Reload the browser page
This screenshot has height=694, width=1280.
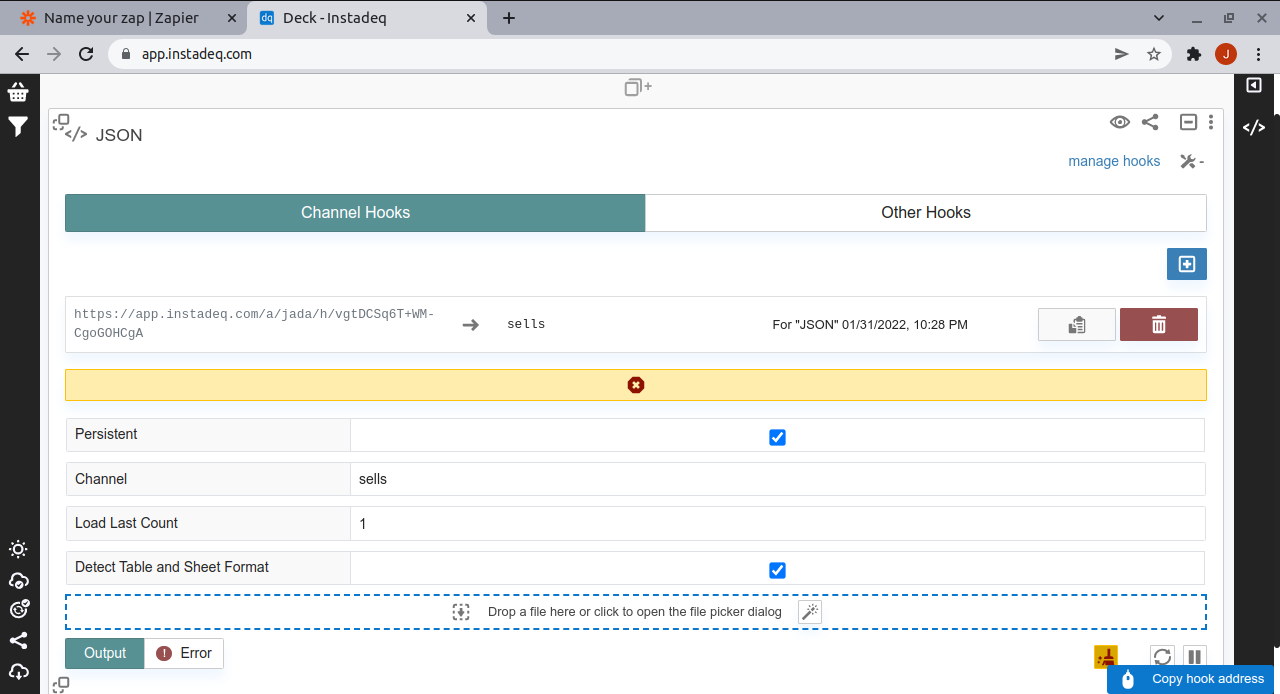(86, 54)
